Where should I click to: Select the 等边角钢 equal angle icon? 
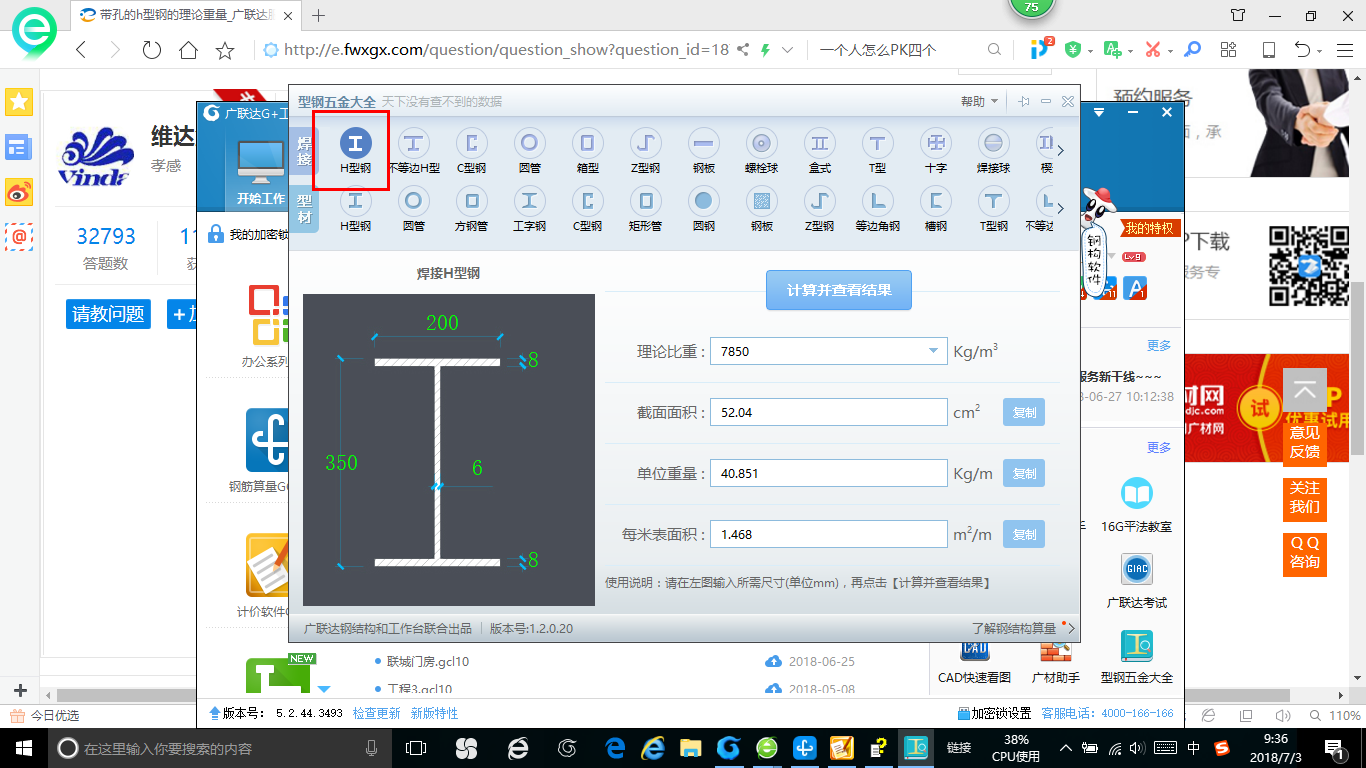pyautogui.click(x=877, y=209)
